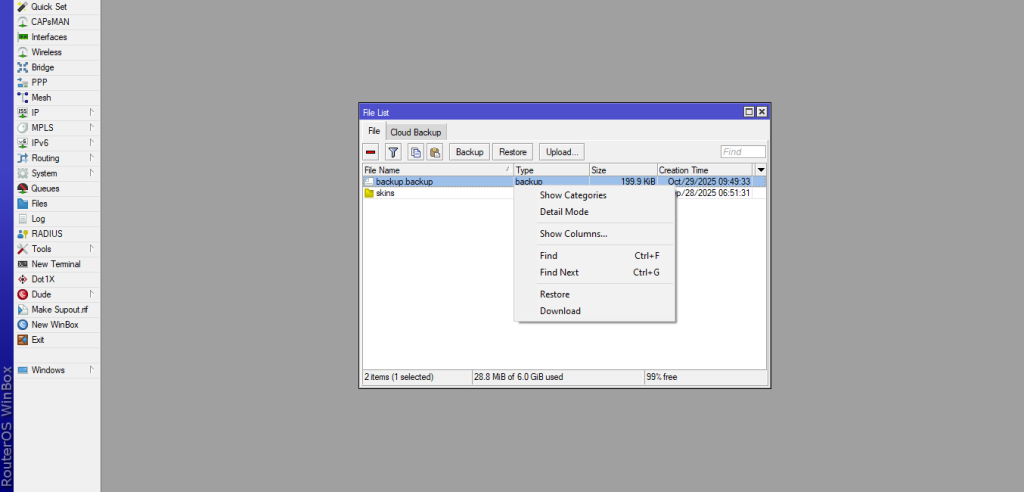
Task: Launch New Terminal from sidebar
Action: click(56, 264)
